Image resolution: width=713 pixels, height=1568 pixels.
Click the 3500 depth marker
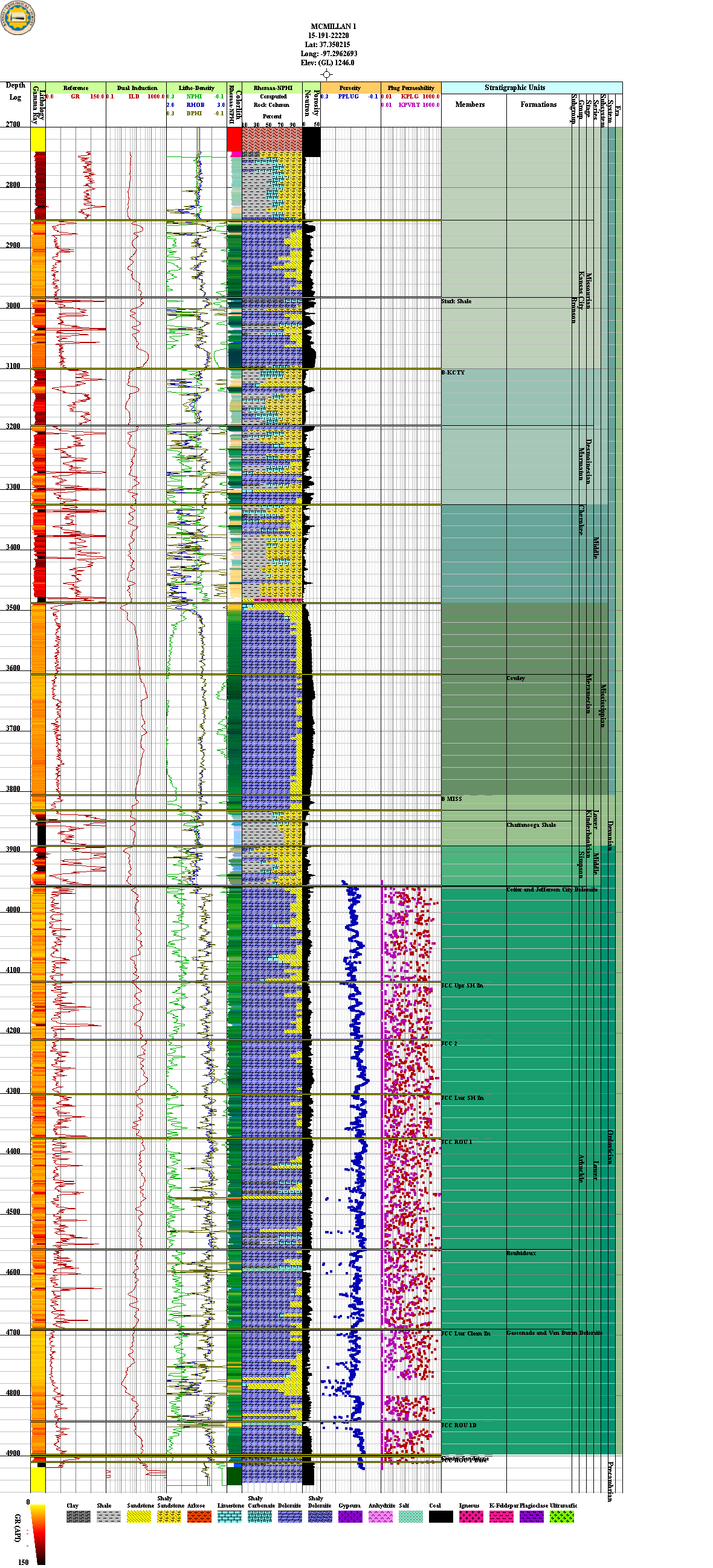(x=13, y=608)
